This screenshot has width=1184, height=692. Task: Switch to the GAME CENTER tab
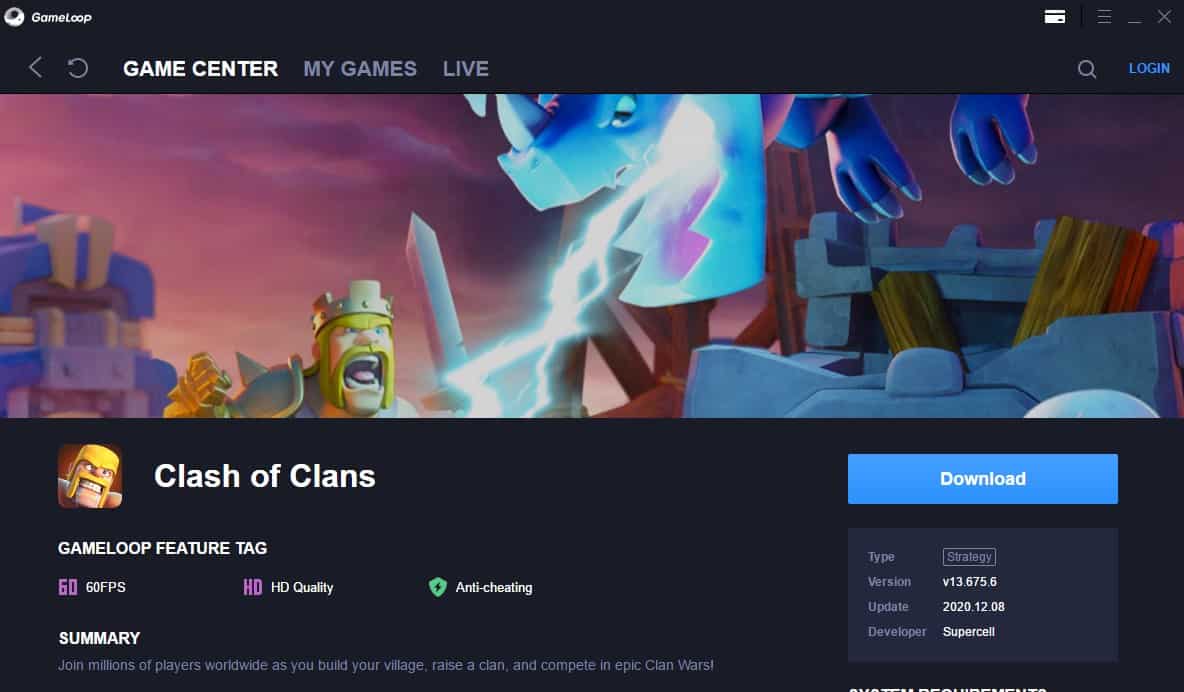click(x=200, y=69)
